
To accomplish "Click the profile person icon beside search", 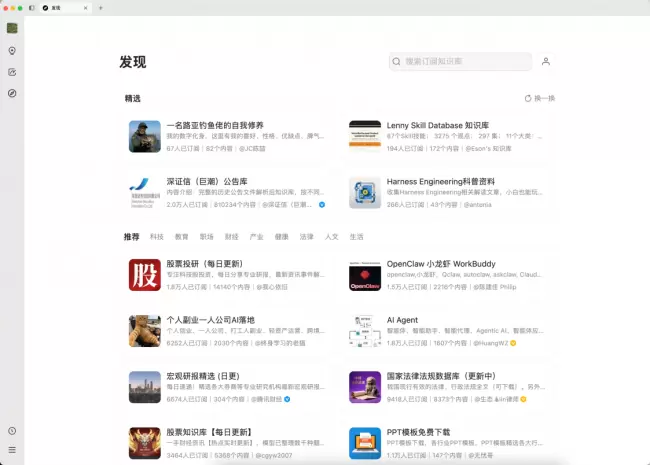I will pos(545,61).
